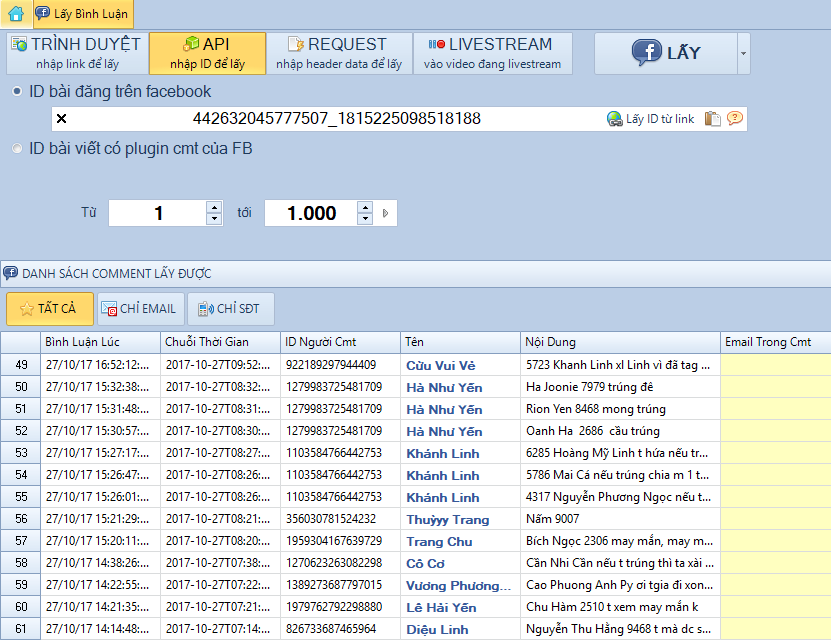Open profile link Cô Cơ

[426, 564]
